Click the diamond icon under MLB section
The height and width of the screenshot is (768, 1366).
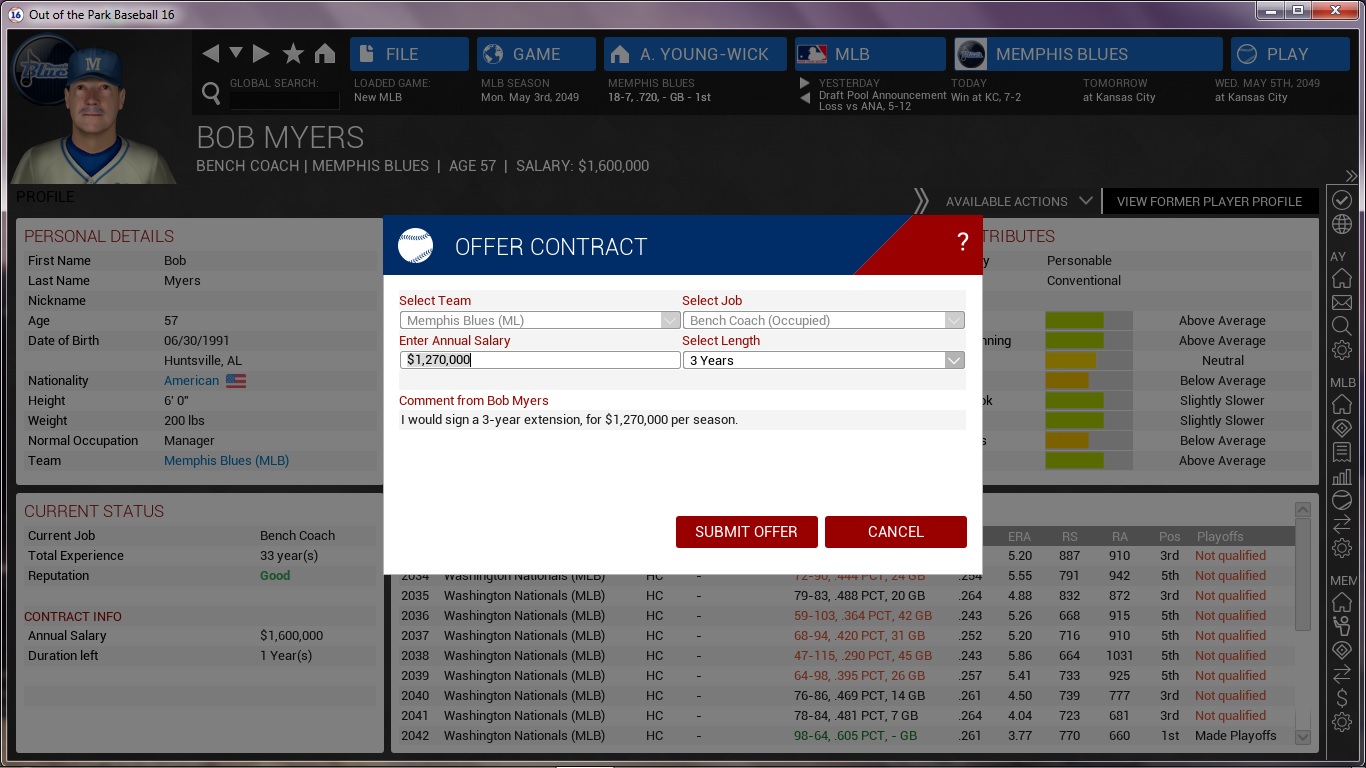point(1342,428)
